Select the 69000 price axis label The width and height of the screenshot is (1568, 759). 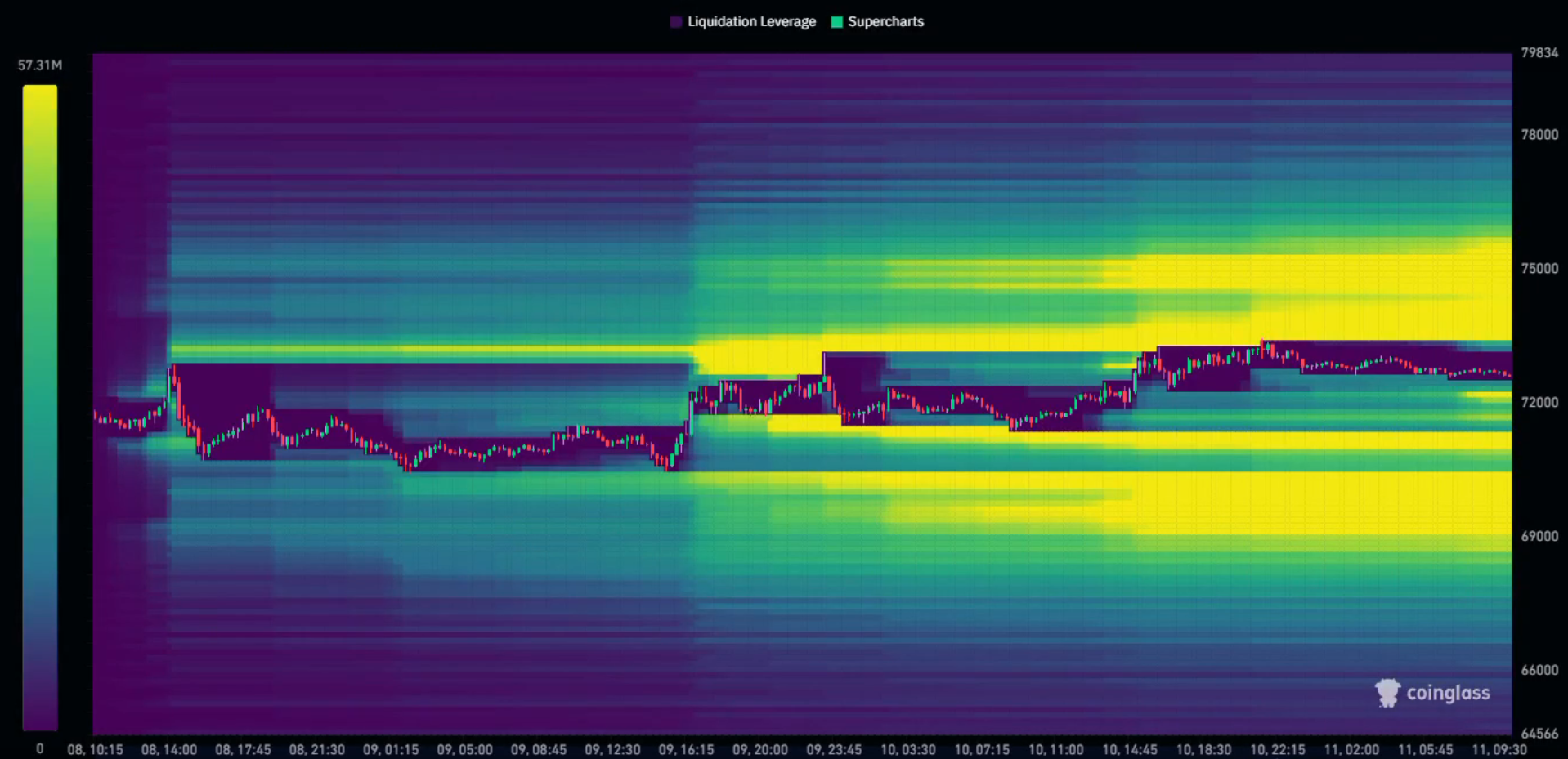pyautogui.click(x=1539, y=536)
